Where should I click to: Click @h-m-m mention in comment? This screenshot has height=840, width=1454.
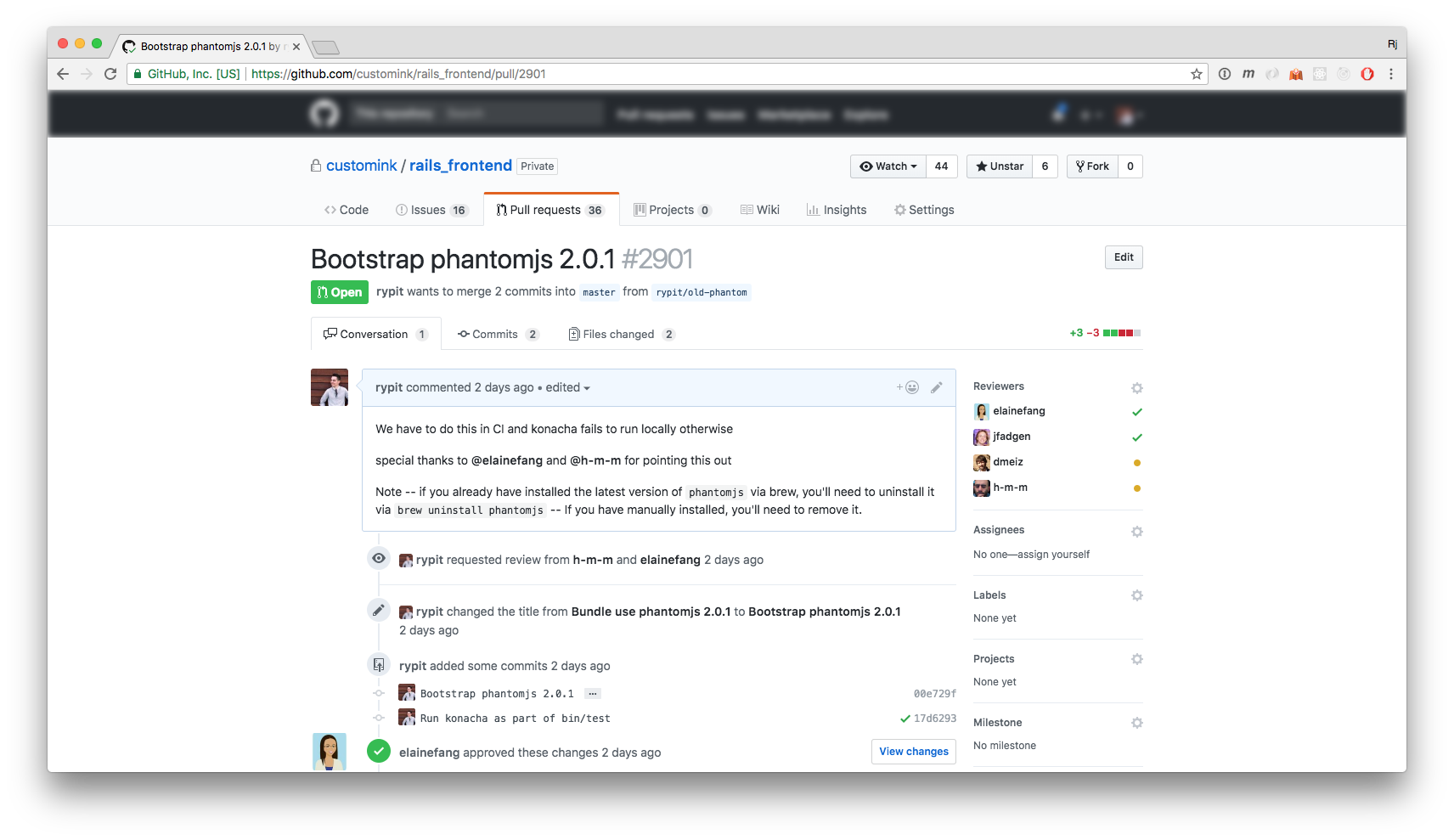595,460
